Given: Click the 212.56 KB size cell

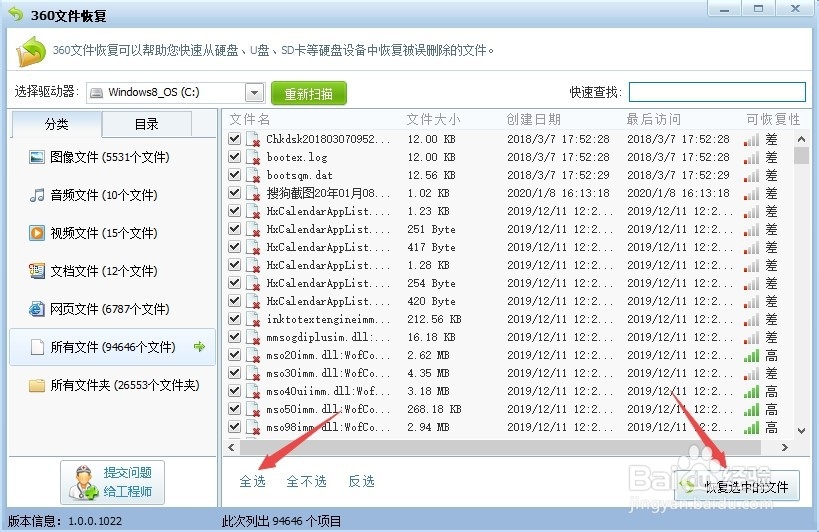Looking at the screenshot, I should [435, 319].
